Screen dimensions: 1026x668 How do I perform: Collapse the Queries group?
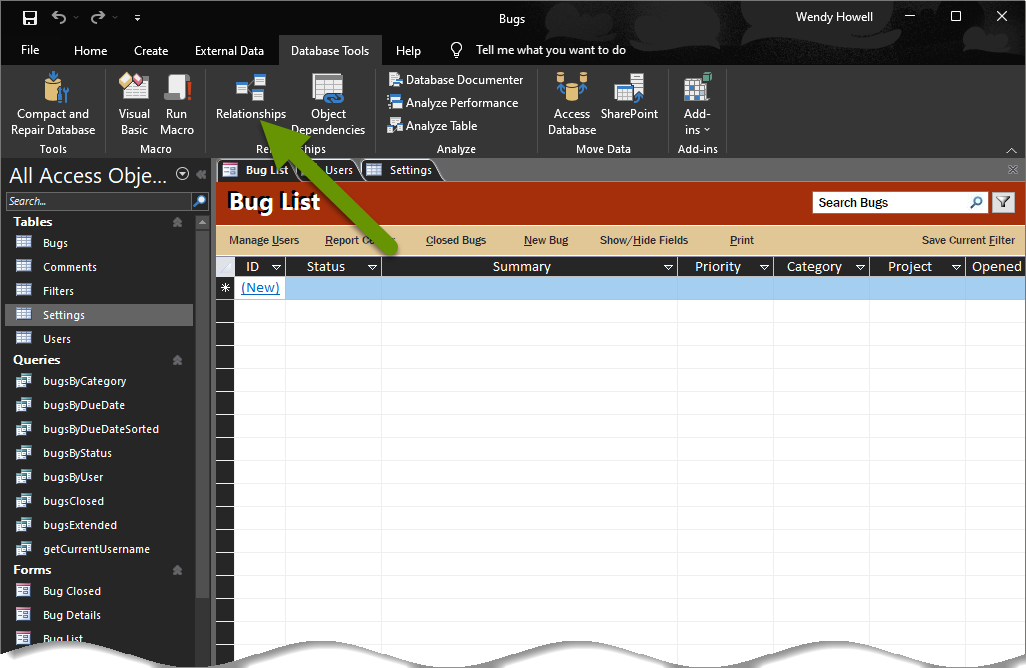point(177,360)
